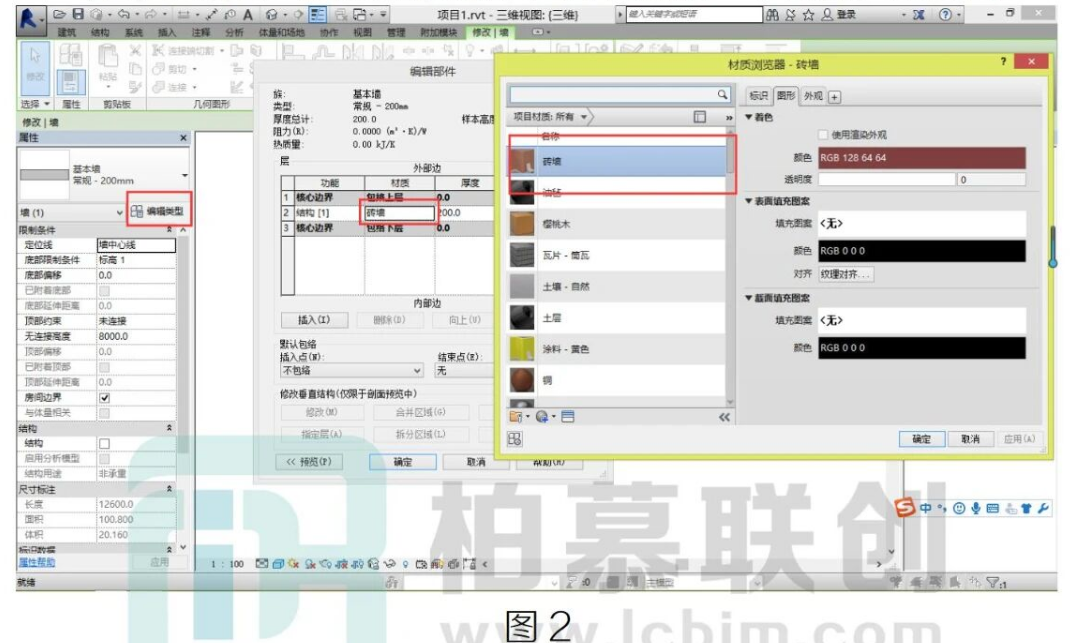
Task: Click the Visual Style cube icon in the view bar
Action: [x=278, y=564]
